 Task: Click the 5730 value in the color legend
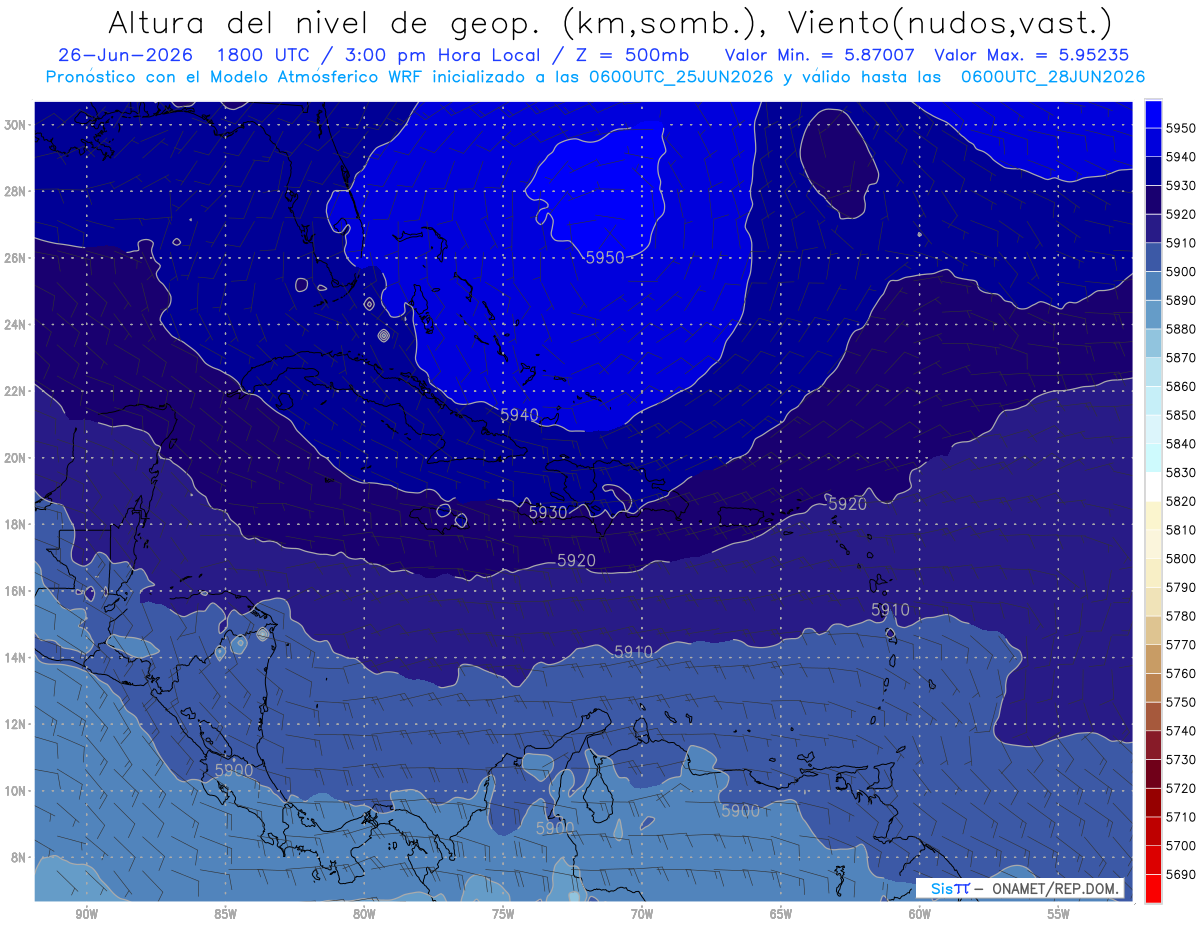1181,759
